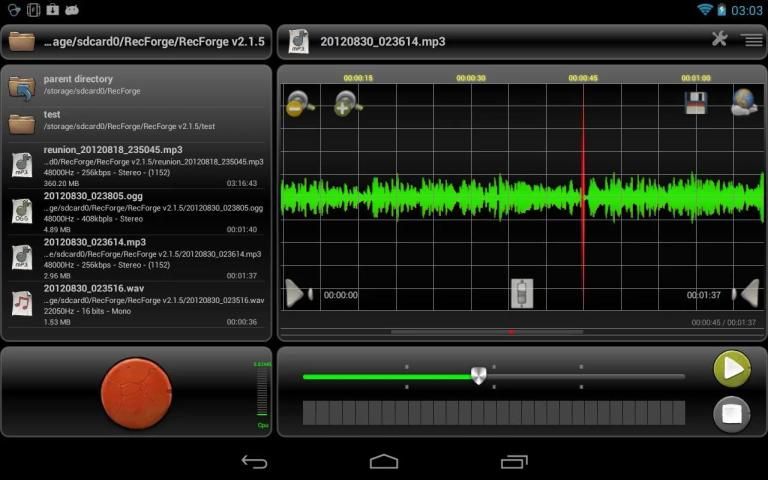Tap the left selection start marker
768x480 pixels.
click(298, 293)
